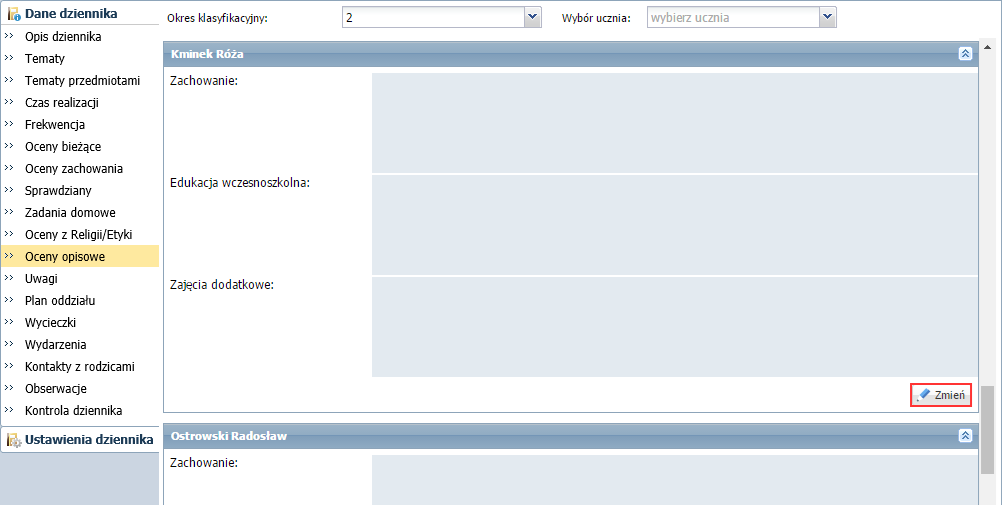Go to Sprawdziany
This screenshot has width=1002, height=505.
click(x=58, y=190)
